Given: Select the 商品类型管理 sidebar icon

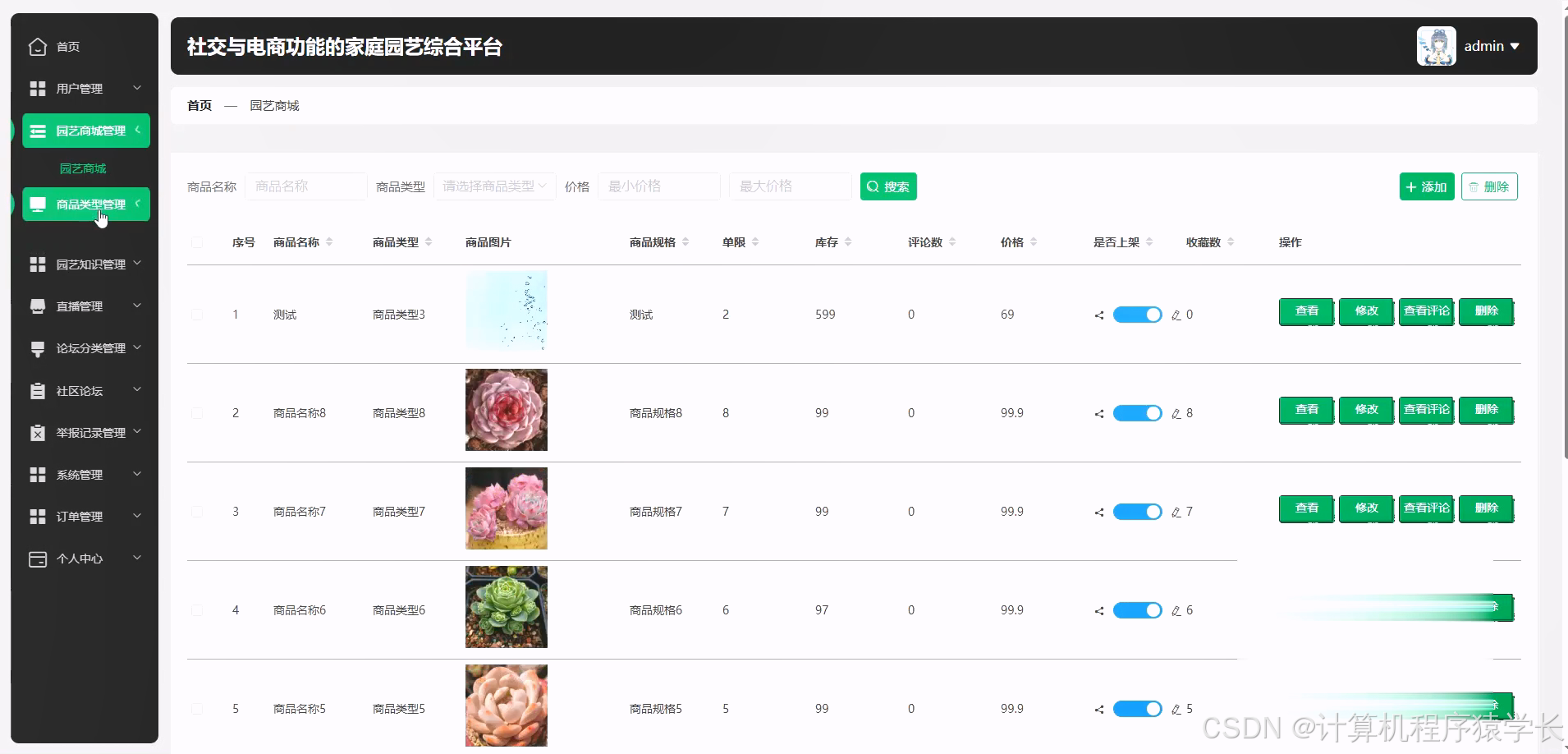Looking at the screenshot, I should pyautogui.click(x=38, y=204).
